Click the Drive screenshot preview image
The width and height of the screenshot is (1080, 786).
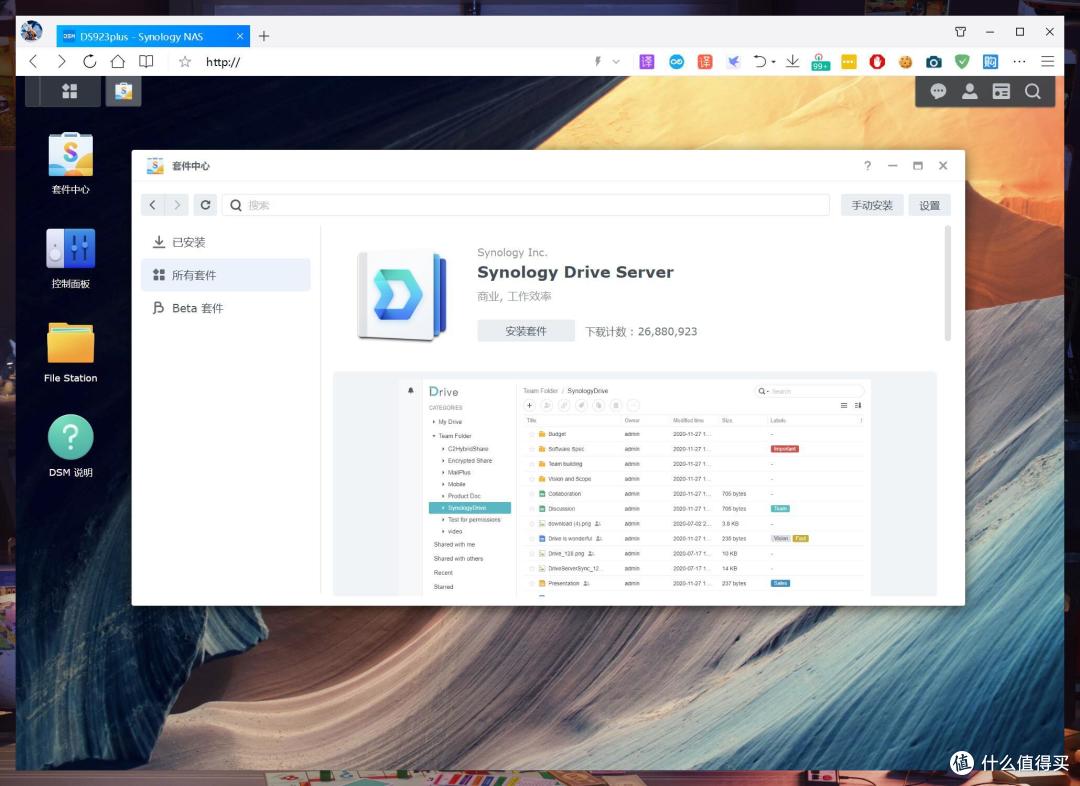coord(635,486)
